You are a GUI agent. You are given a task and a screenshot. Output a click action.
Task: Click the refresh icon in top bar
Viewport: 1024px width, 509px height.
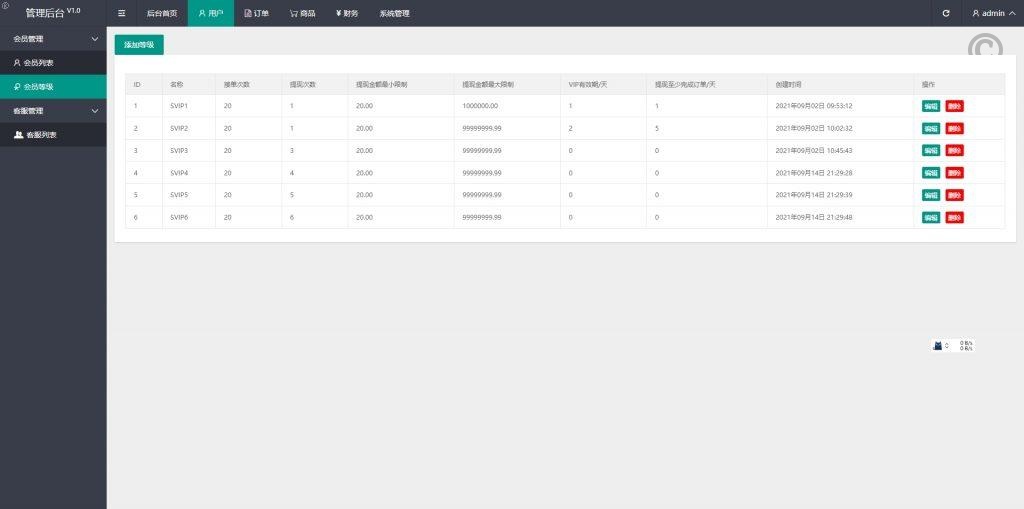(946, 13)
